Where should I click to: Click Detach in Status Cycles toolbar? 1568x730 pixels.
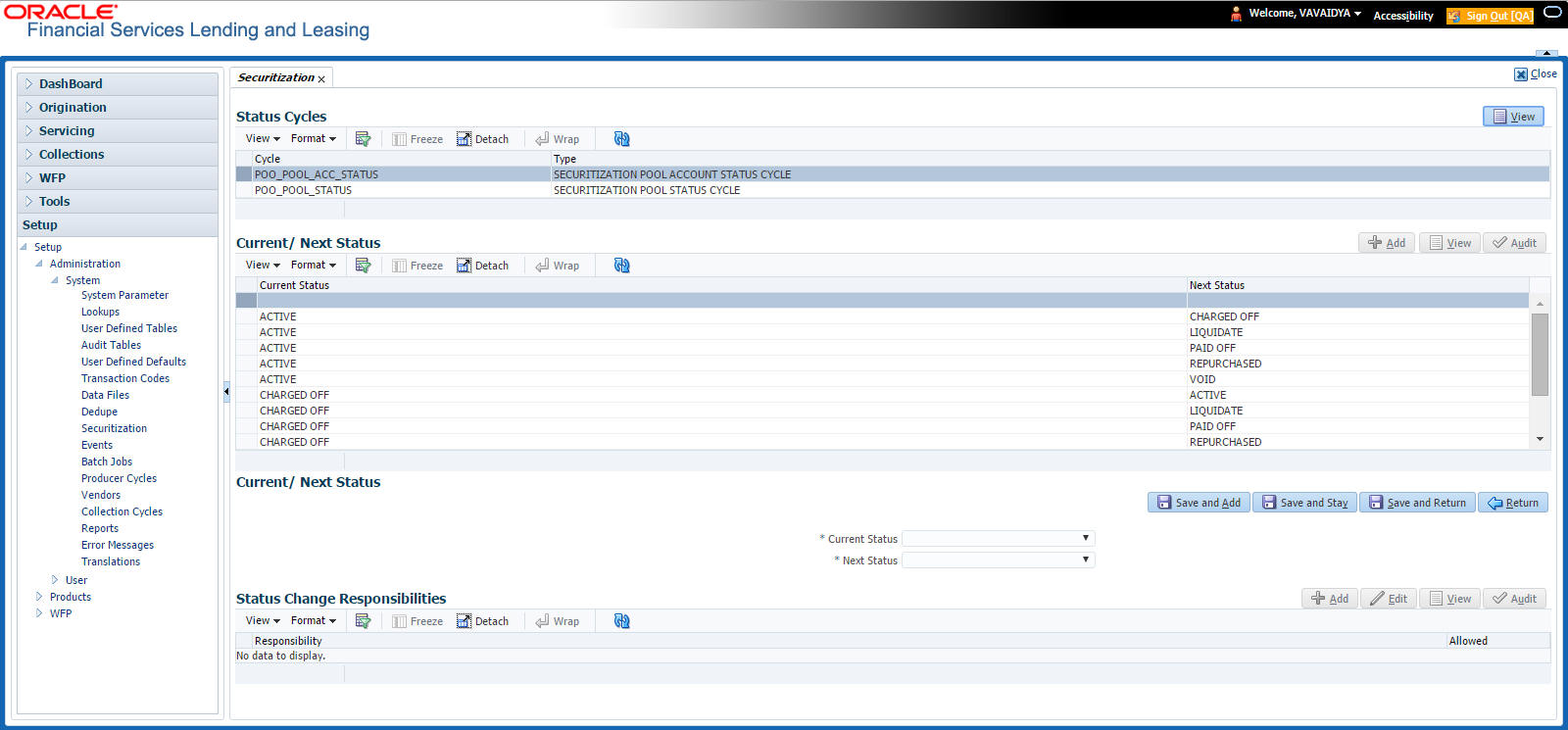point(482,139)
